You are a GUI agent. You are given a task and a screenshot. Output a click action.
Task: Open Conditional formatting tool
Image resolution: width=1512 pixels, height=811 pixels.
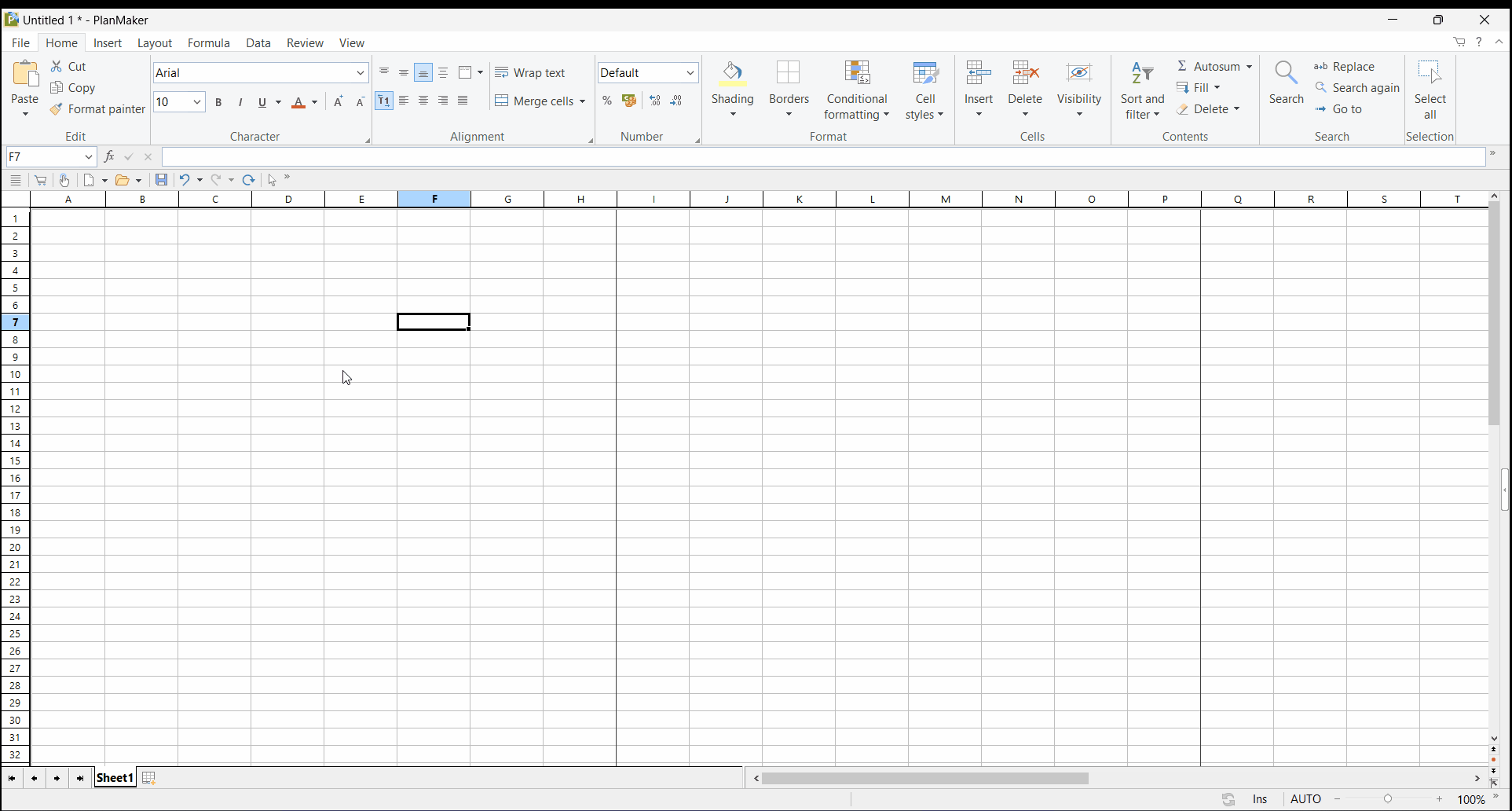[x=856, y=74]
